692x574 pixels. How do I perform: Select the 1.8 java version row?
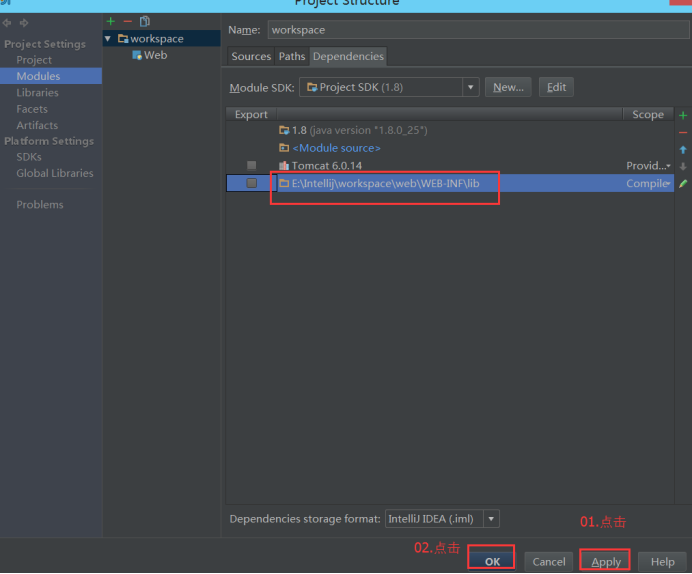(450, 130)
